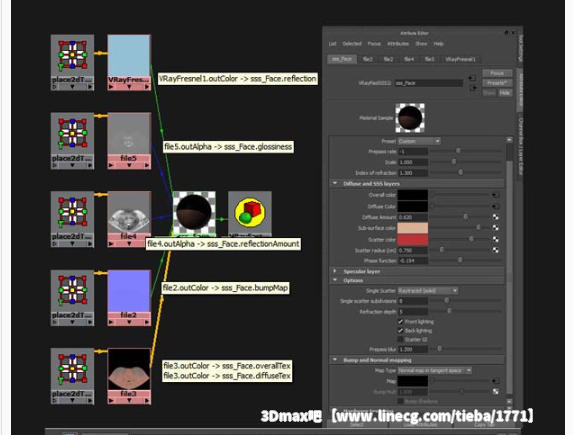Collapse Bump and Normal mapping section
573x435 pixels.
pos(335,360)
